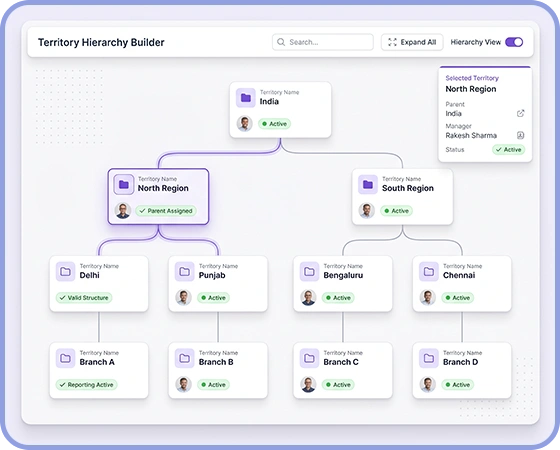Click the expand arrows icon in Expand All
The width and height of the screenshot is (560, 450).
(392, 42)
